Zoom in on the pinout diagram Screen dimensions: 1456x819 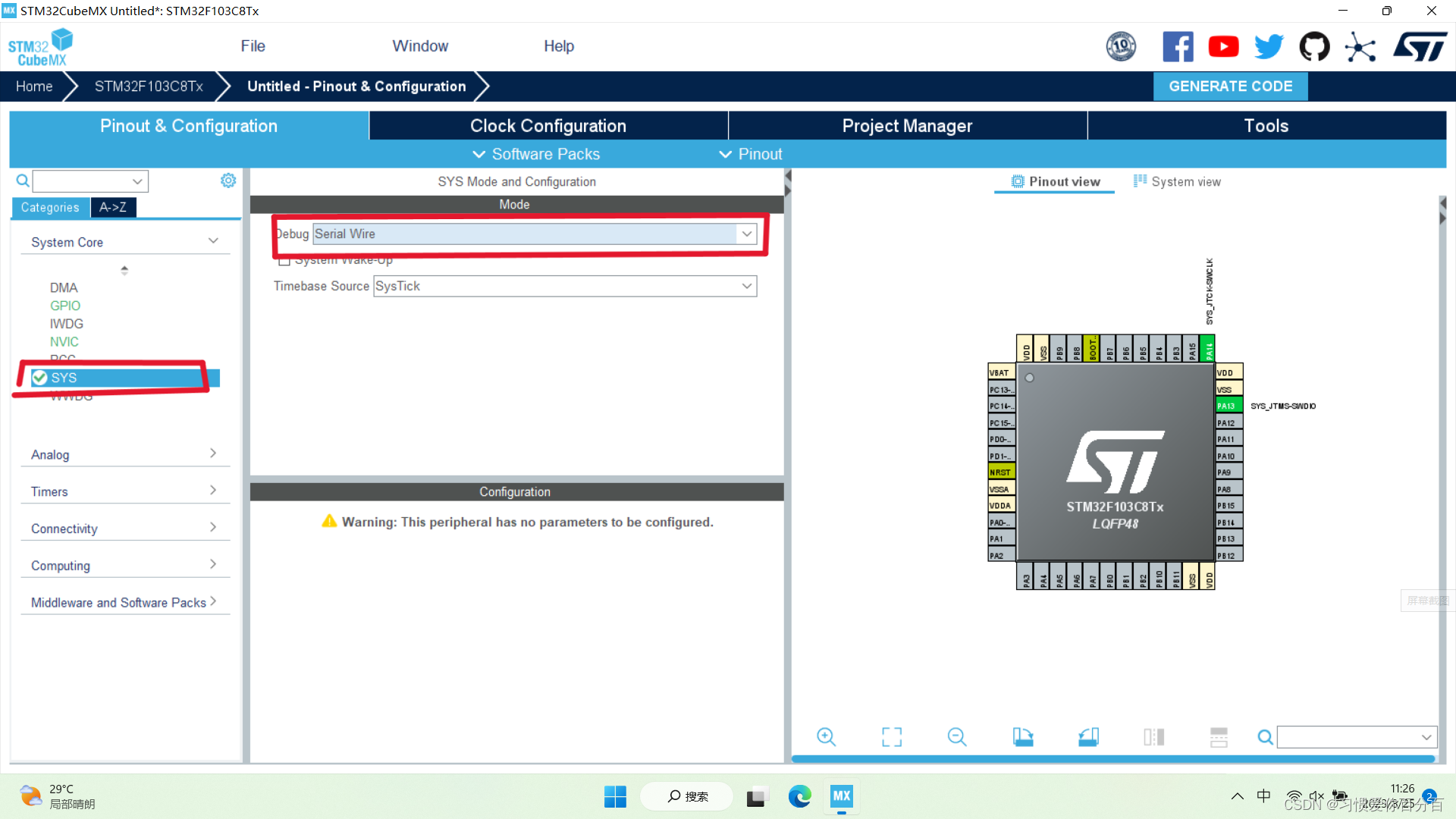tap(826, 736)
